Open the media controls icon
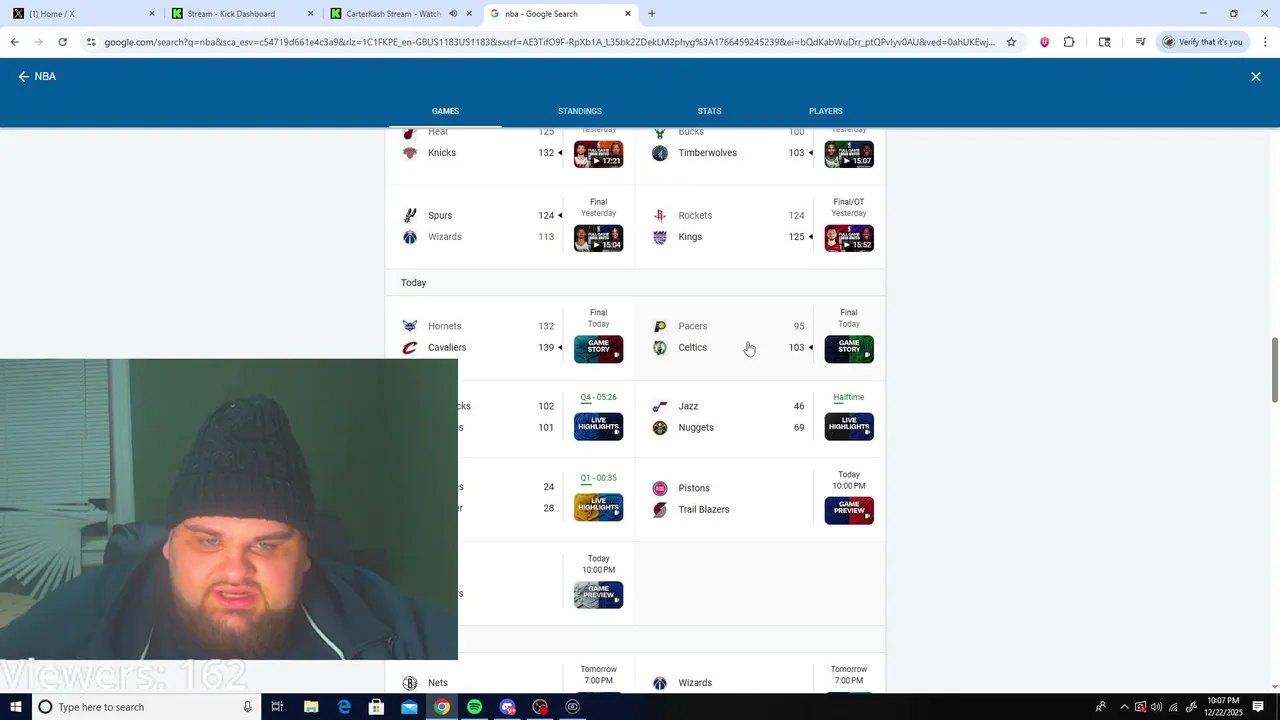The image size is (1280, 720). click(1140, 42)
